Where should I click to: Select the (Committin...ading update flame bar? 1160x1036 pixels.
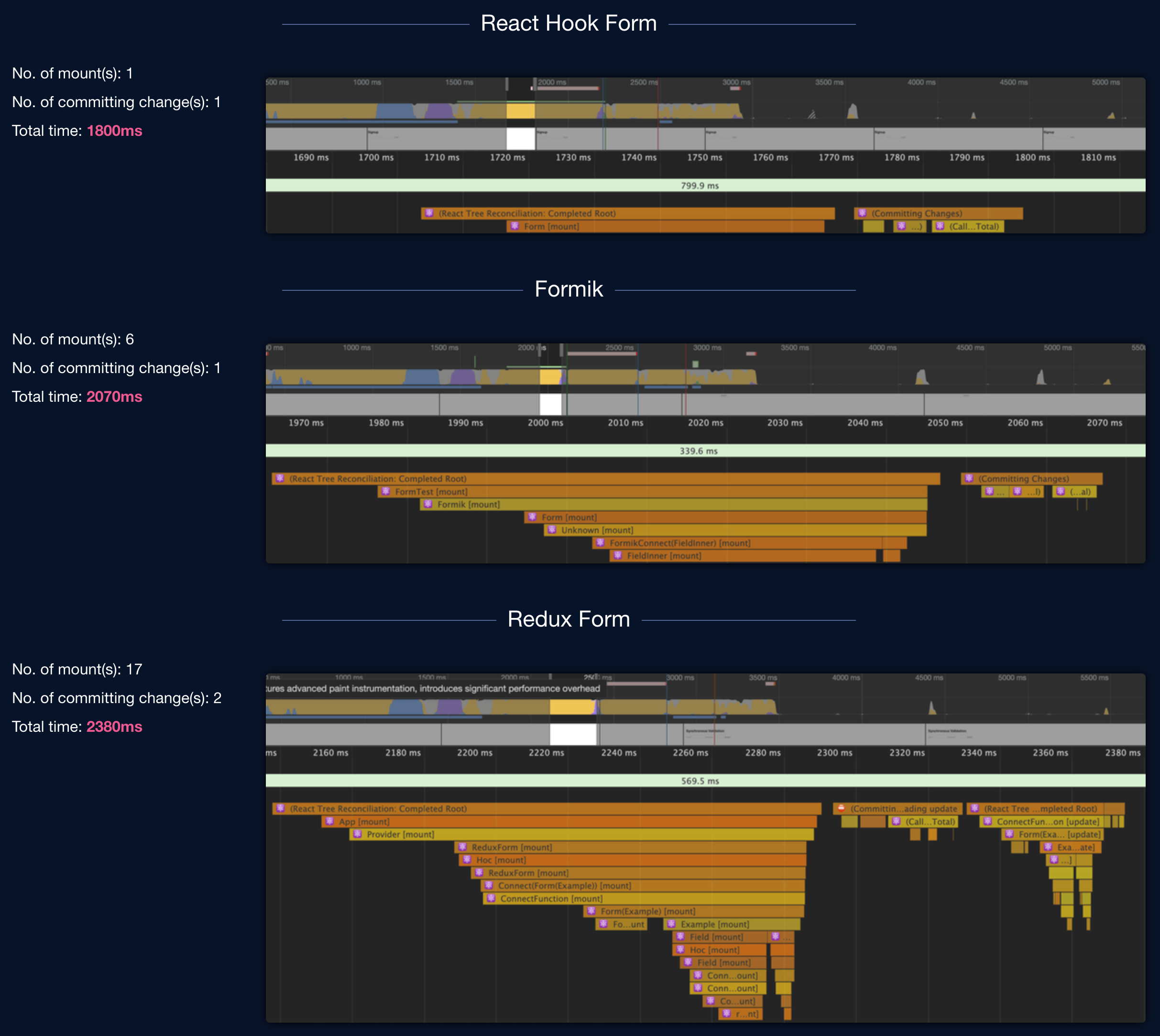[898, 808]
